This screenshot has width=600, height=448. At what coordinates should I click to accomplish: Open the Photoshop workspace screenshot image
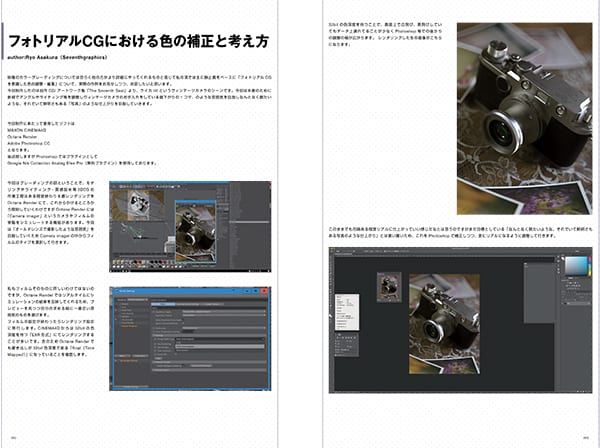pos(460,320)
